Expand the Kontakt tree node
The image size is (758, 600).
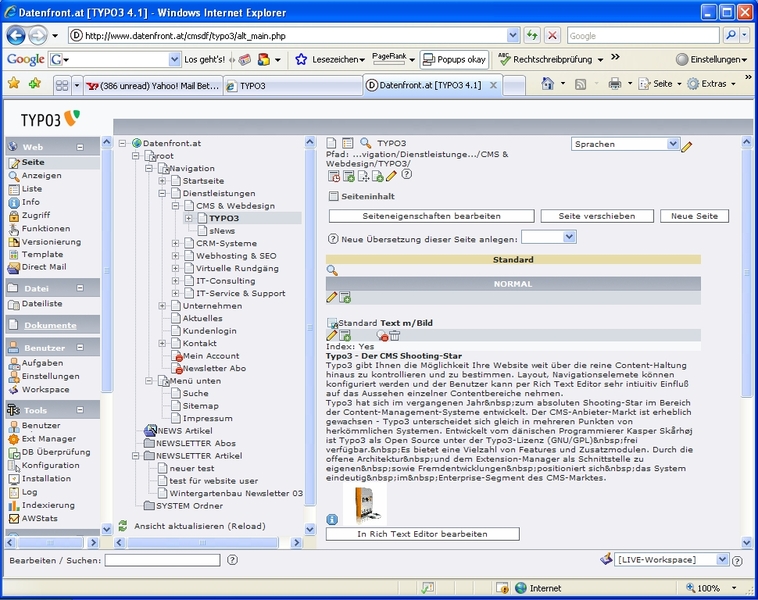pyautogui.click(x=162, y=343)
